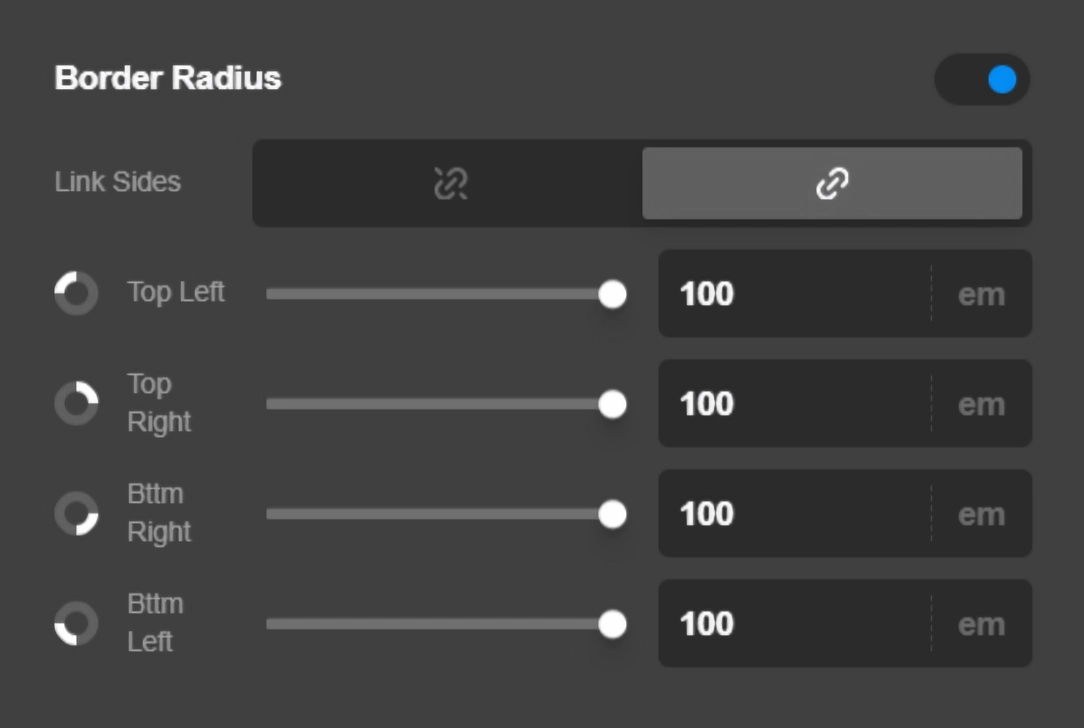Select the Bttm Left corner radius icon
This screenshot has width=1084, height=728.
coord(76,624)
